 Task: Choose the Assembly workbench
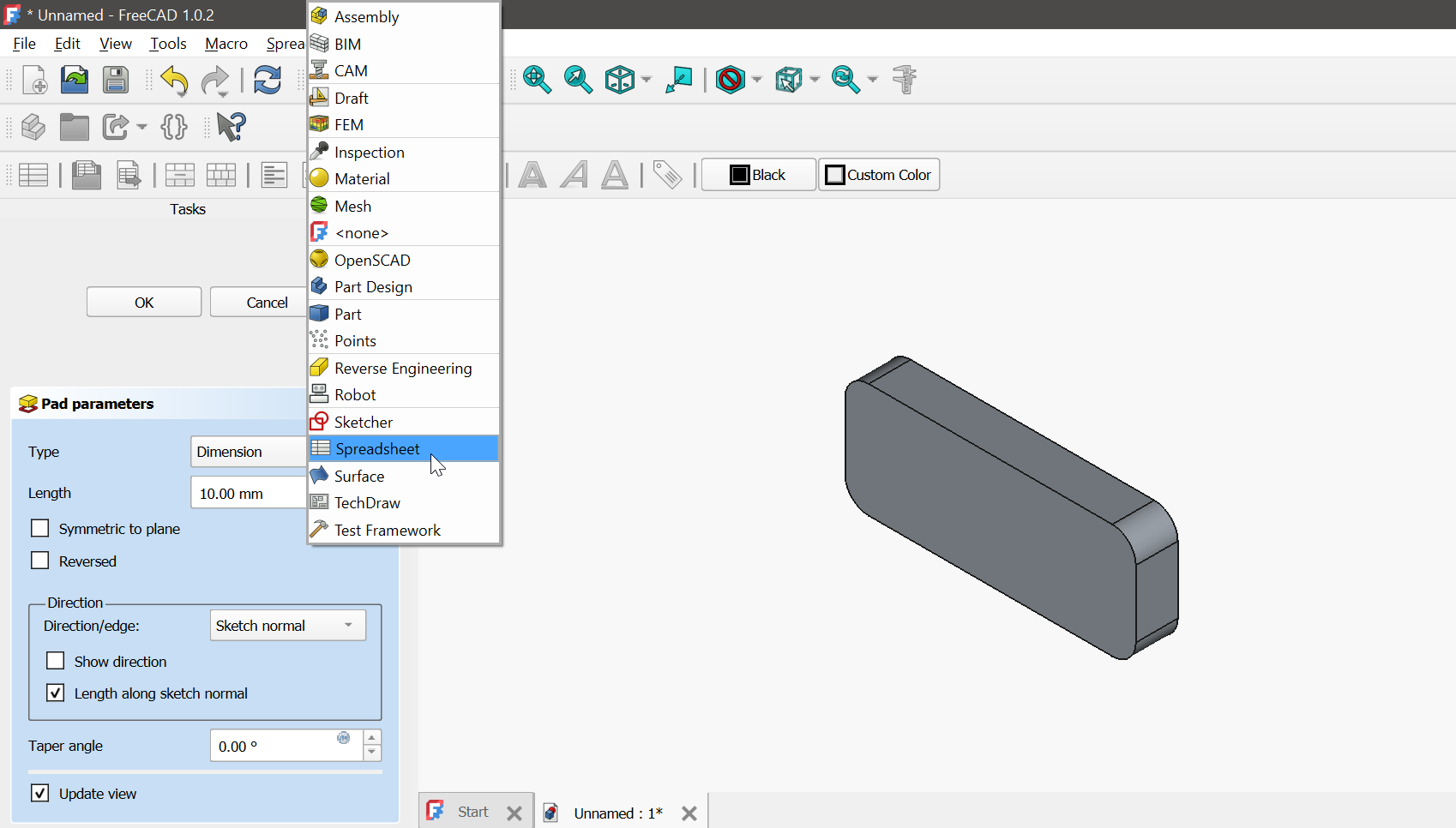click(x=404, y=16)
